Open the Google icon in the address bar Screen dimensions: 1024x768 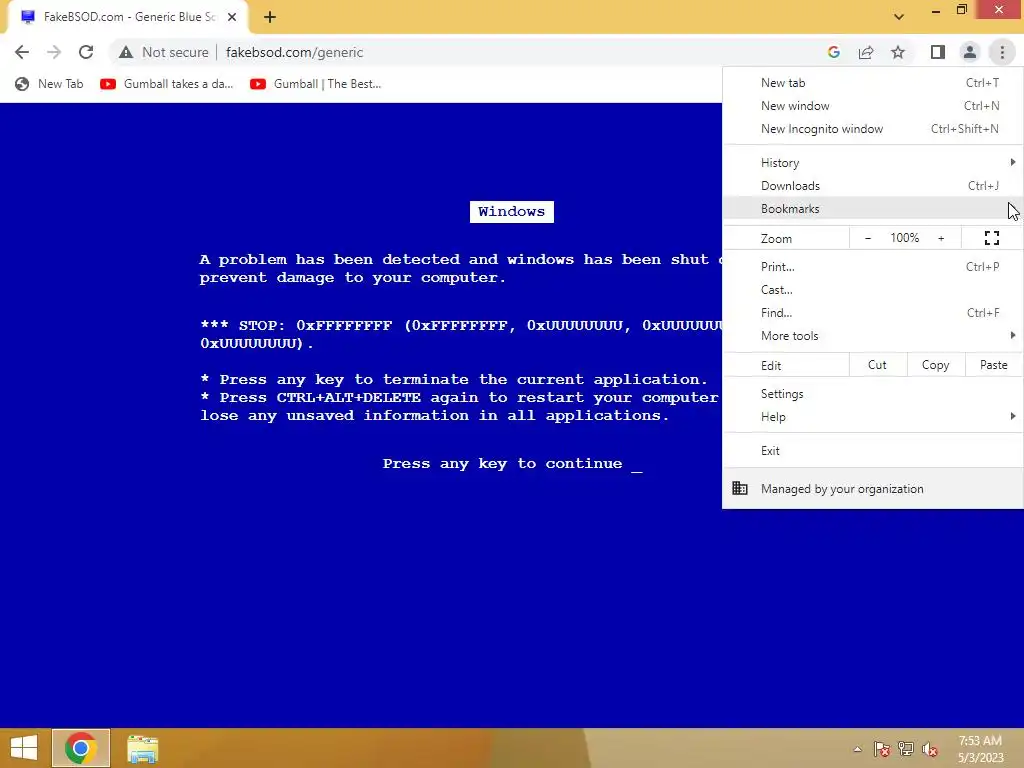833,52
